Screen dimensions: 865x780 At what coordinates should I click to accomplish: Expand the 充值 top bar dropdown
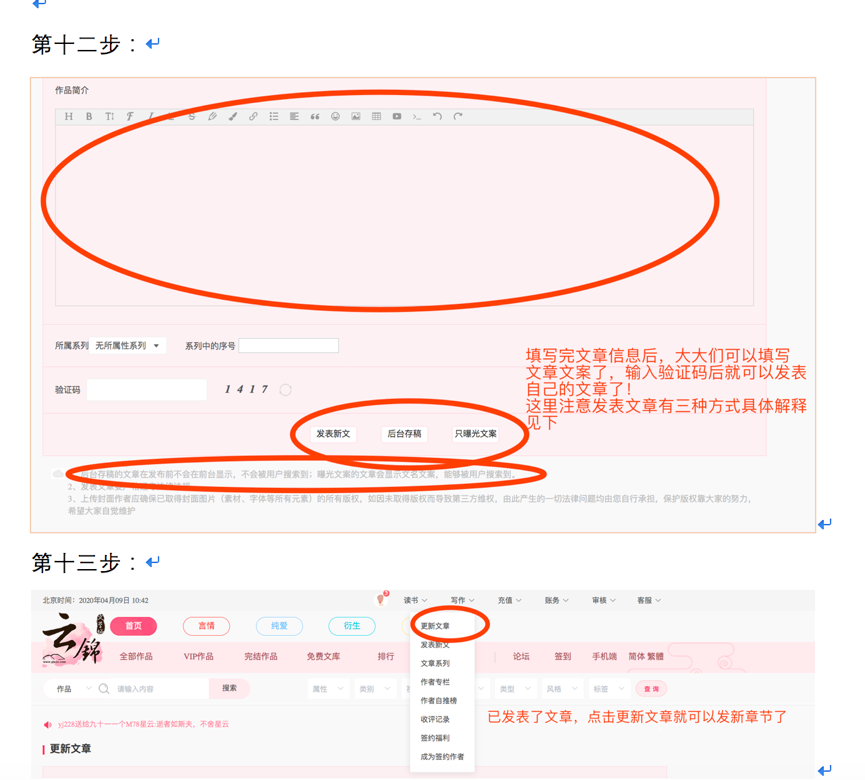coord(509,601)
